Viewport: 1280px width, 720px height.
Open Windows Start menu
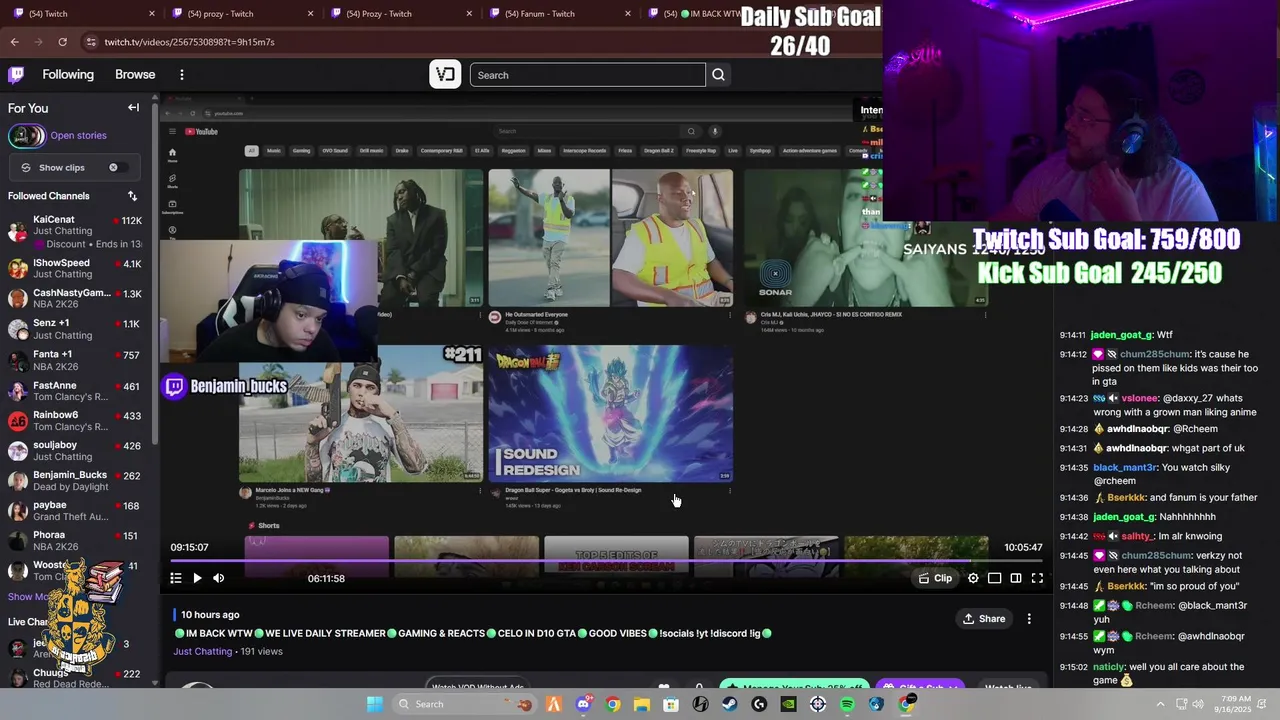[374, 704]
